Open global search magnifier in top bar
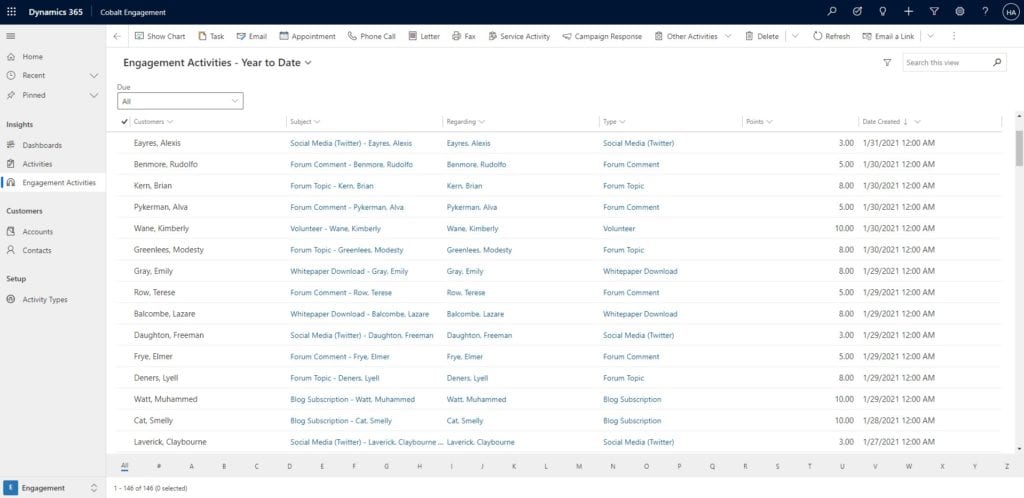This screenshot has width=1024, height=498. [831, 12]
